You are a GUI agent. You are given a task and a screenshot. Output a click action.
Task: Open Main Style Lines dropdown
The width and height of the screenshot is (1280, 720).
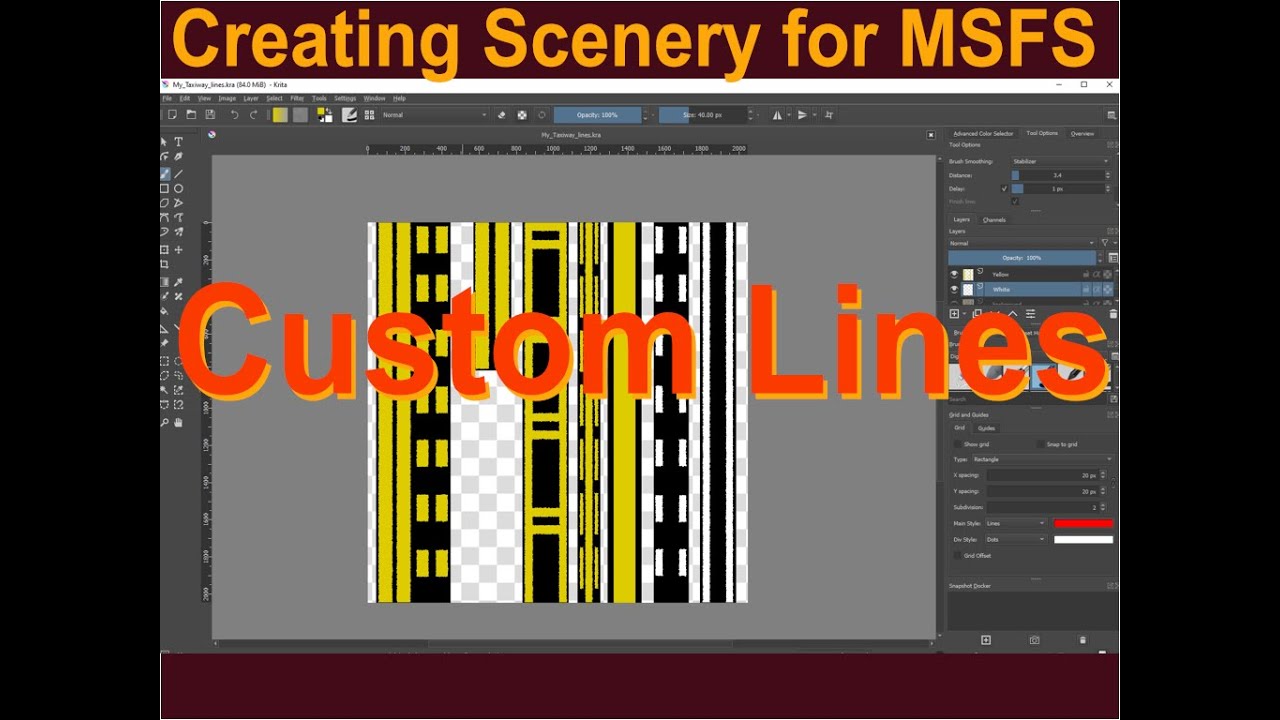point(1015,523)
